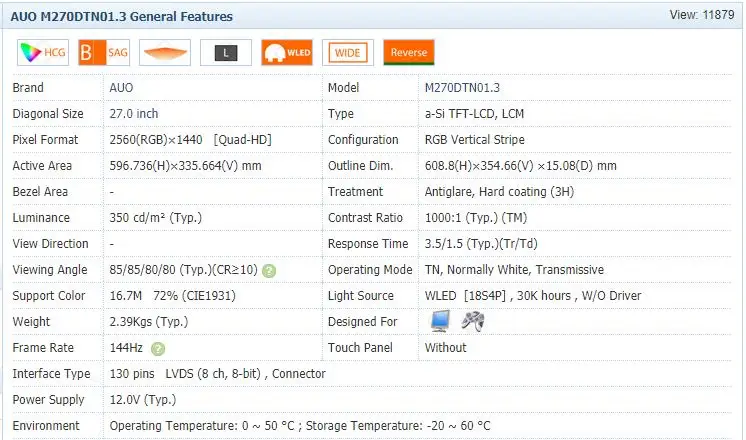Click the Treatment label
746x440 pixels.
coord(355,192)
